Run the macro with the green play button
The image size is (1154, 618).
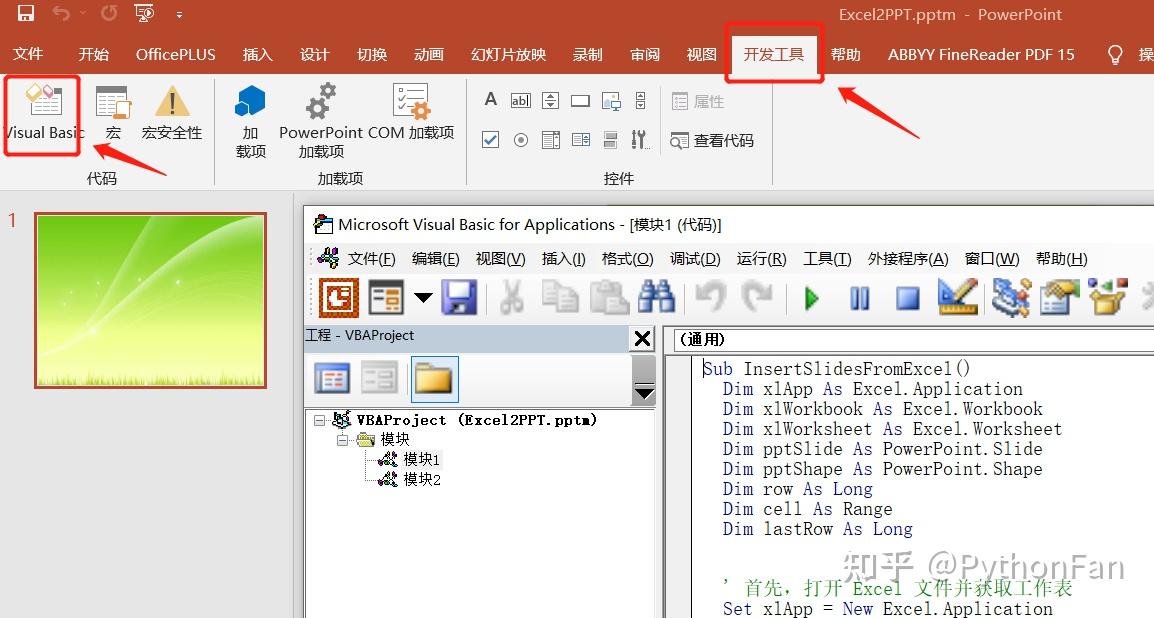(811, 297)
